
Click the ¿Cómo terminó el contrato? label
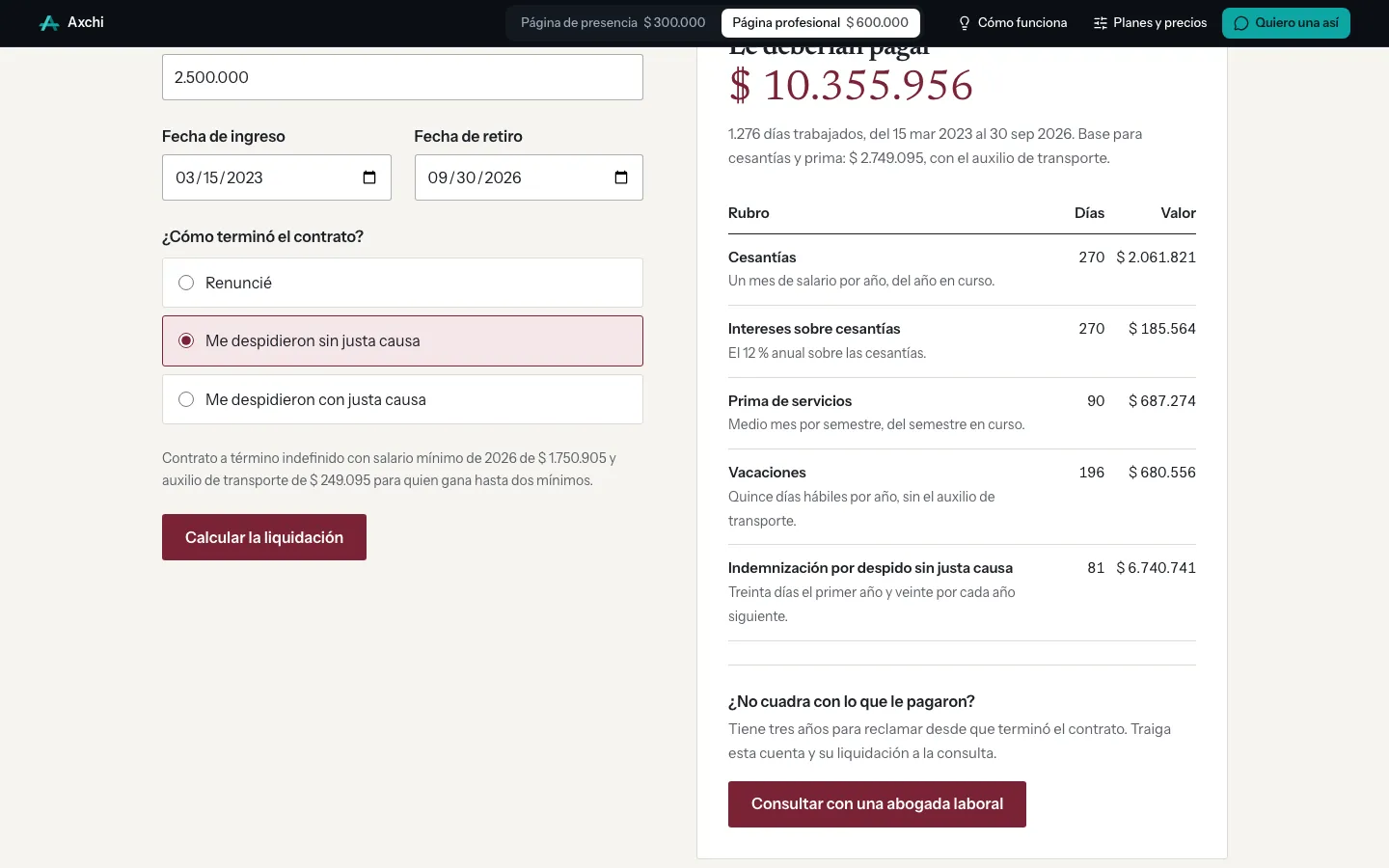coord(262,236)
